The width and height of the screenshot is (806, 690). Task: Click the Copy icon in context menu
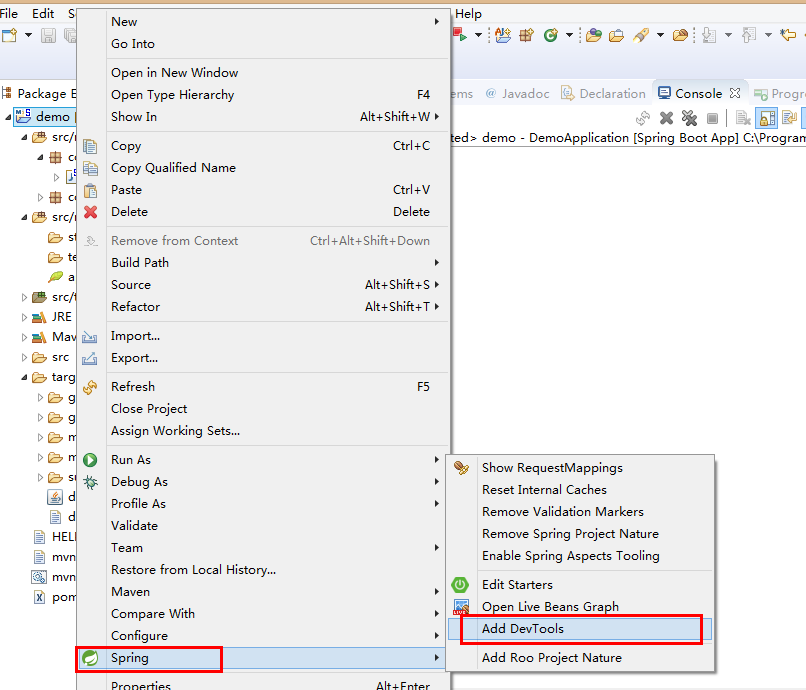(90, 146)
